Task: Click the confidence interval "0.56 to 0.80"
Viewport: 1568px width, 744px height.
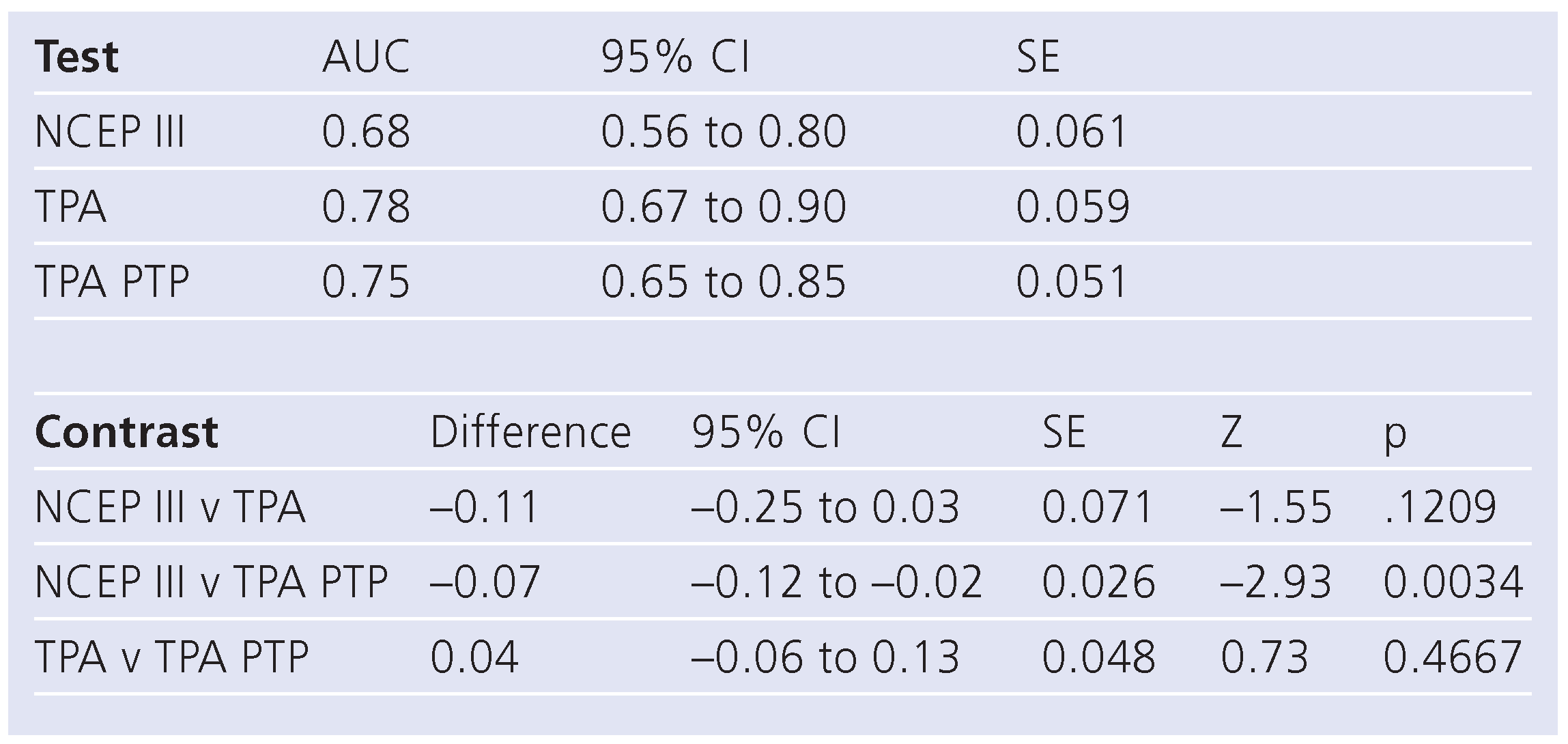Action: pyautogui.click(x=723, y=132)
